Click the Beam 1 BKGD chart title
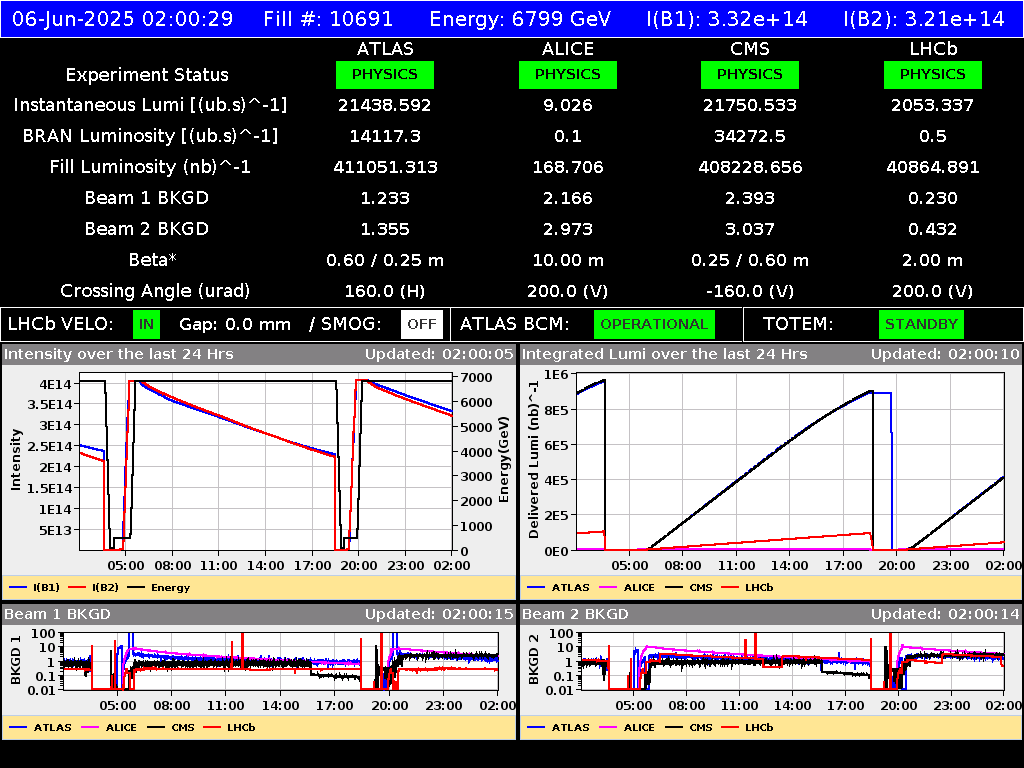The image size is (1024, 768). click(x=57, y=614)
